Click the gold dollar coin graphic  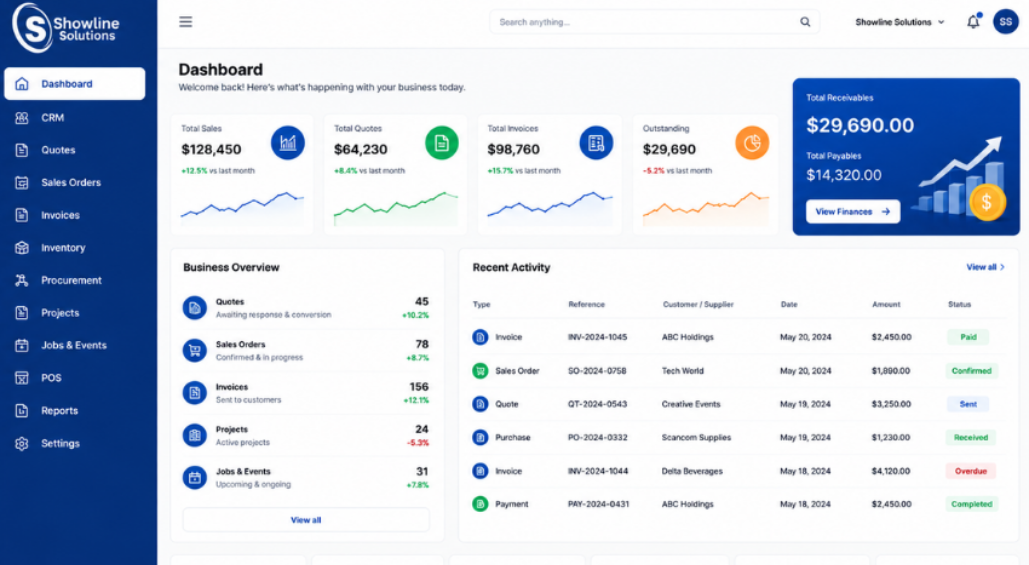[986, 201]
